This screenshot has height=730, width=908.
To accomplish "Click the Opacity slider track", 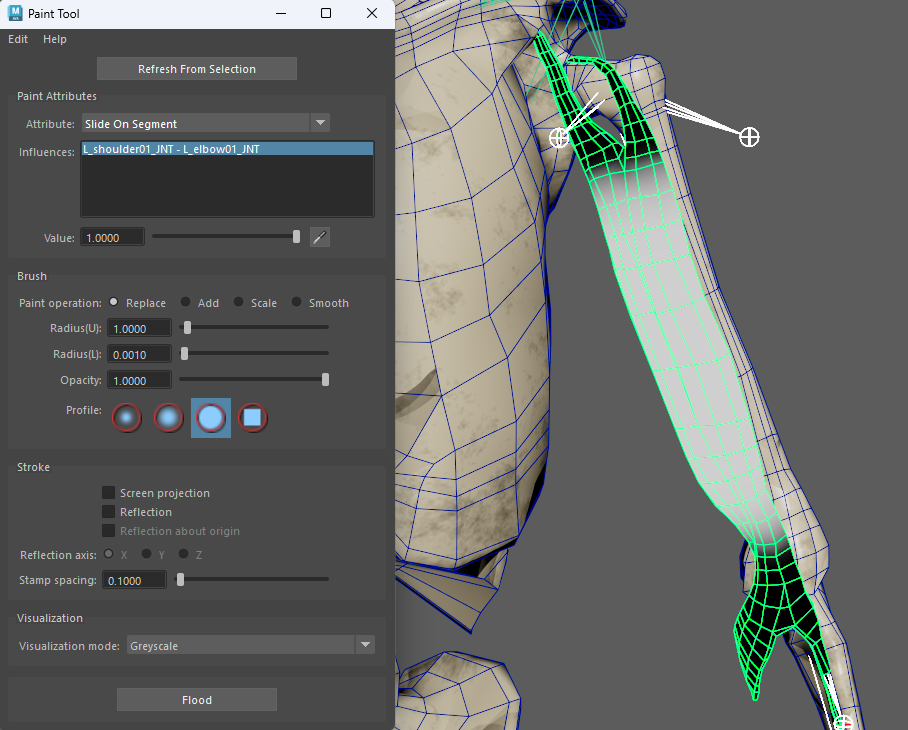I will point(250,380).
